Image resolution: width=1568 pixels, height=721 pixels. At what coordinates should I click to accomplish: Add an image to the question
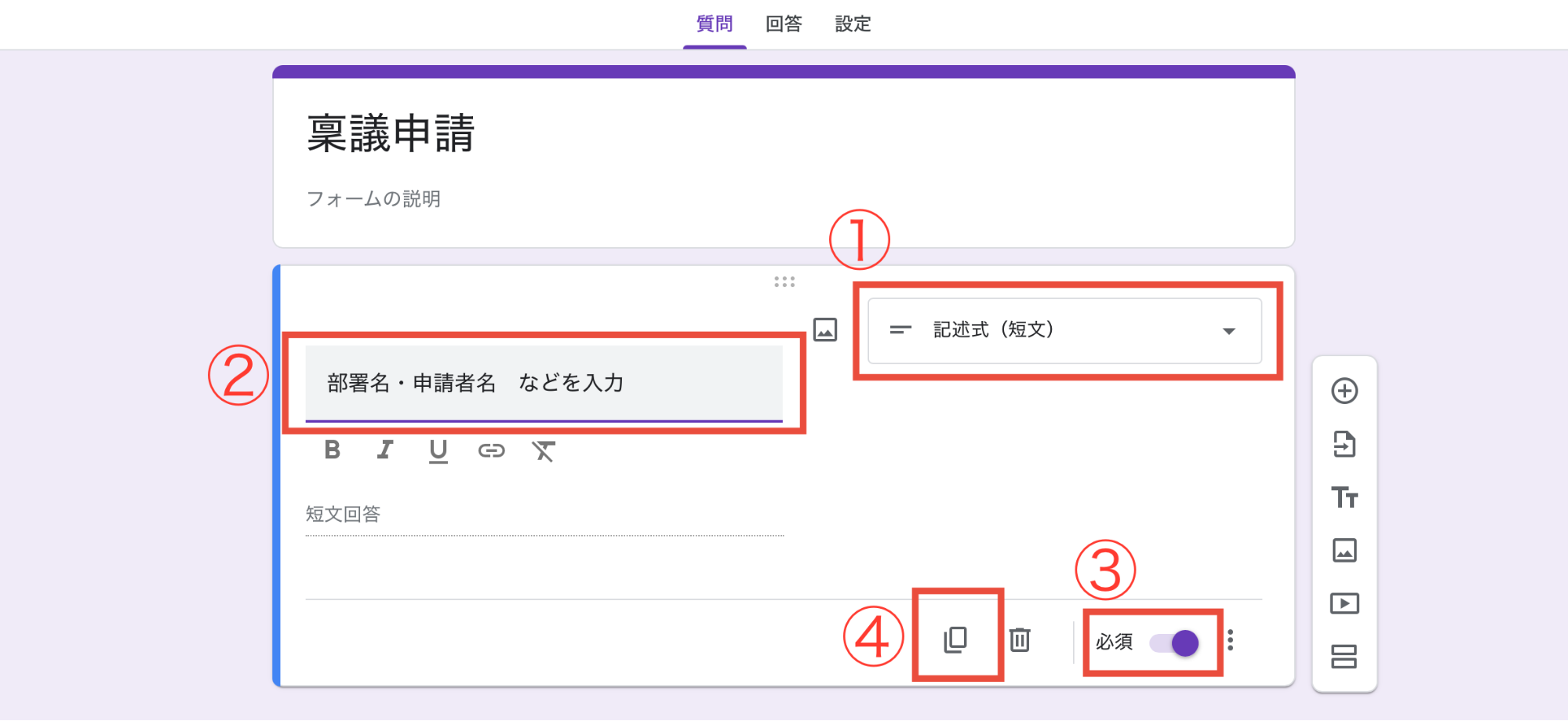[825, 330]
